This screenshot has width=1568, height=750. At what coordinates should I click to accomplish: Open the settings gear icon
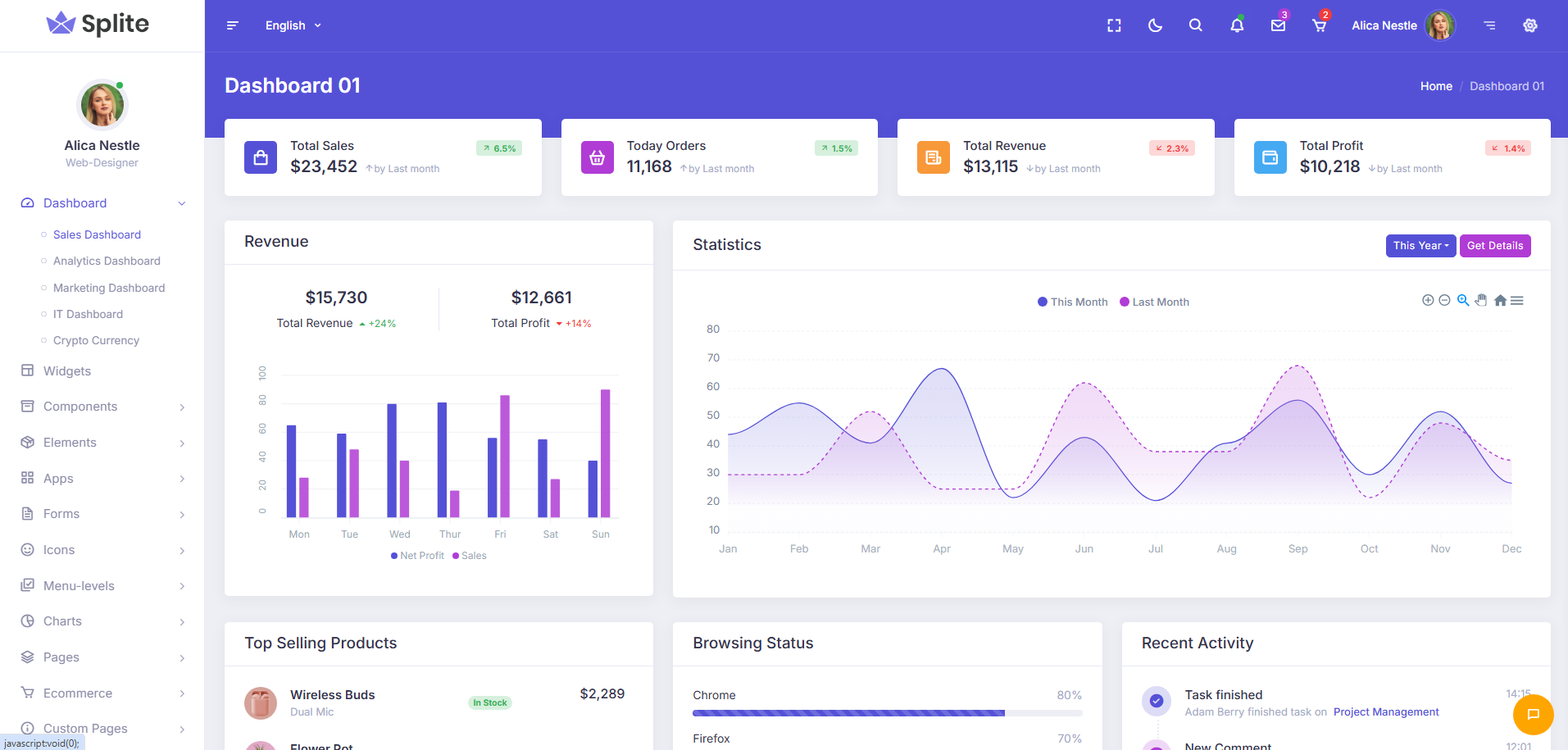(1530, 25)
